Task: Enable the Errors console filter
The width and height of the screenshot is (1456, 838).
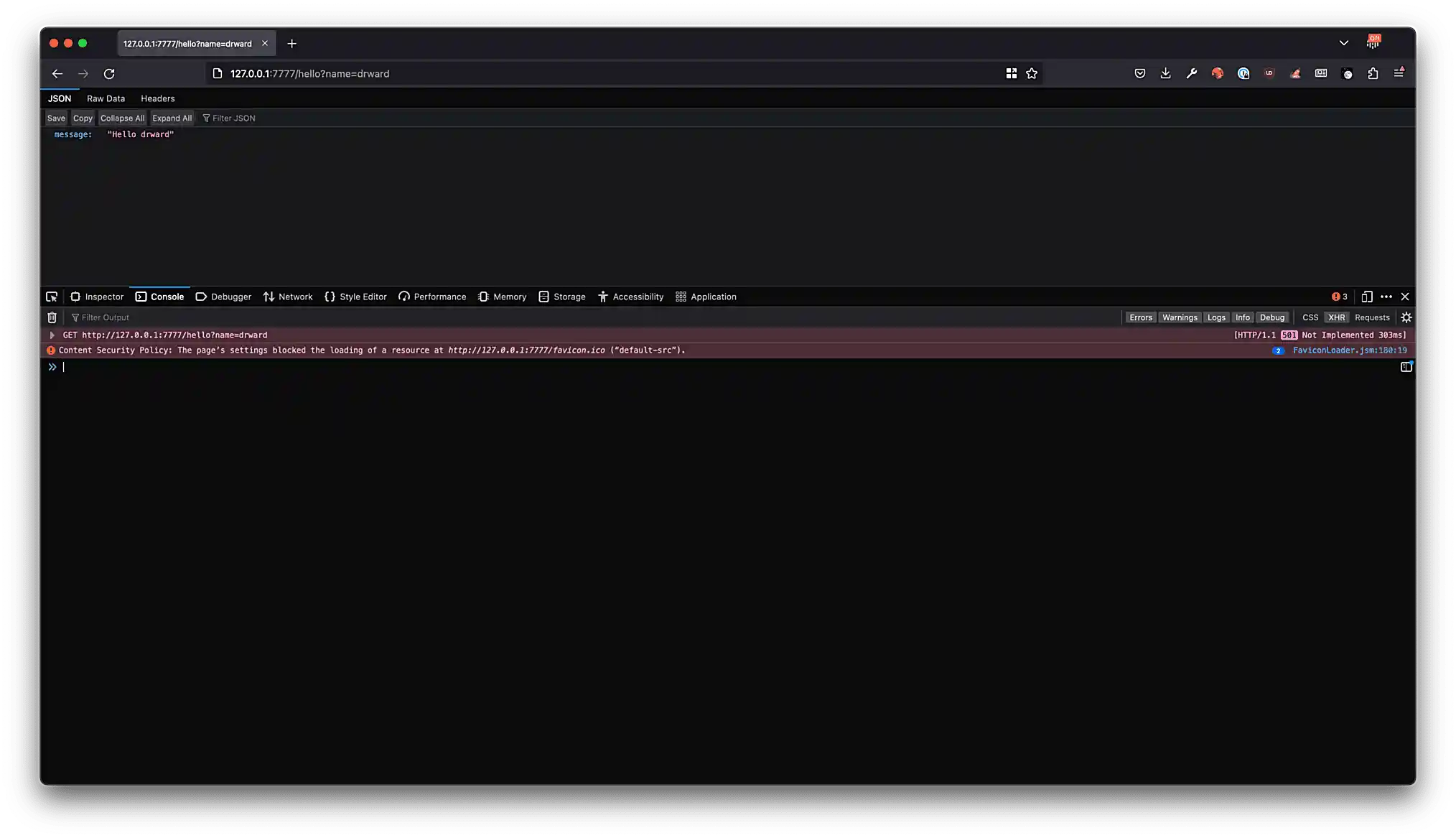Action: pos(1141,317)
